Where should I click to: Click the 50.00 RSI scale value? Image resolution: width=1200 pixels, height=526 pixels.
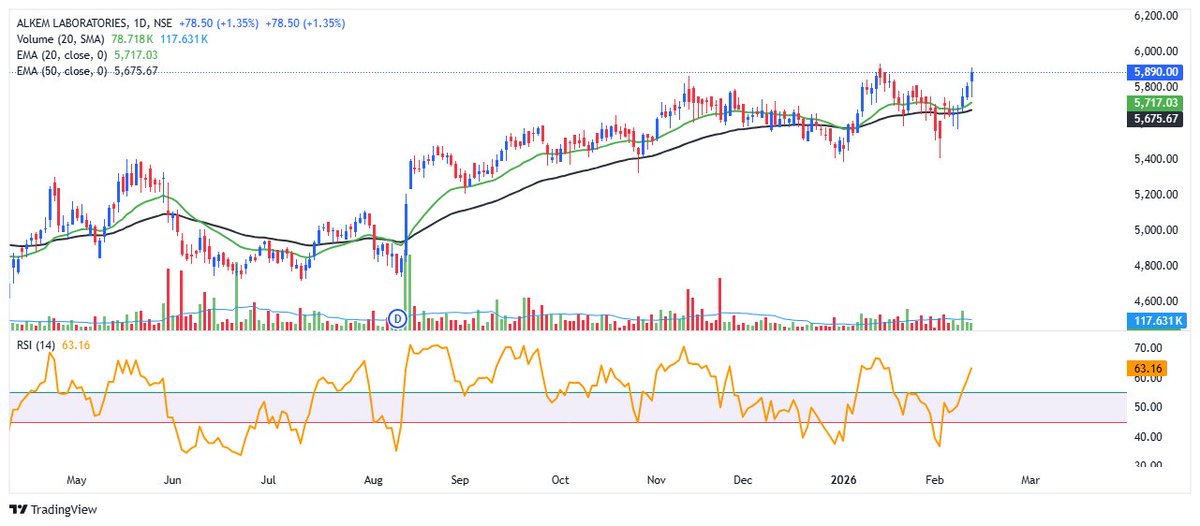pyautogui.click(x=1146, y=407)
